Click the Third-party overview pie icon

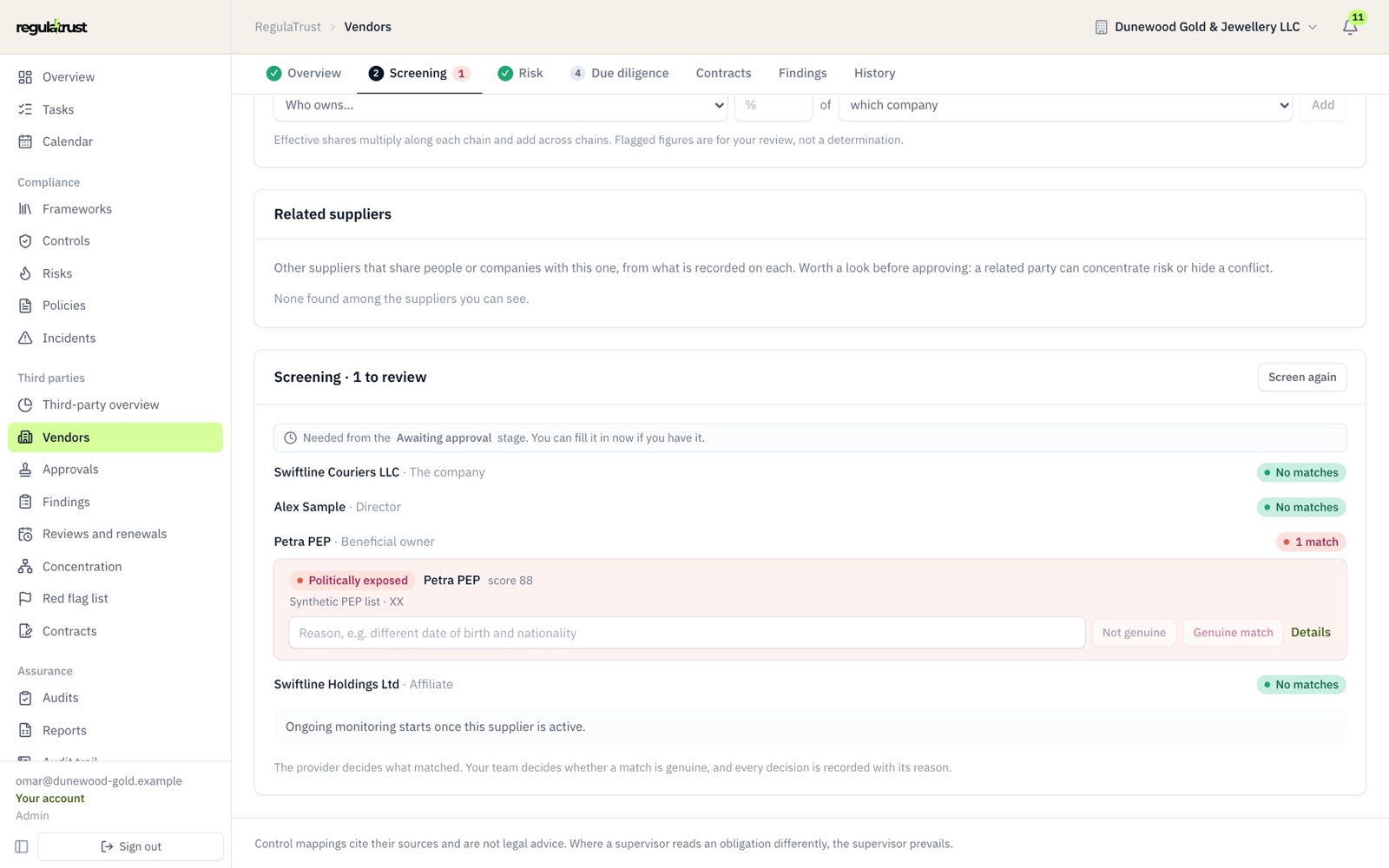25,404
